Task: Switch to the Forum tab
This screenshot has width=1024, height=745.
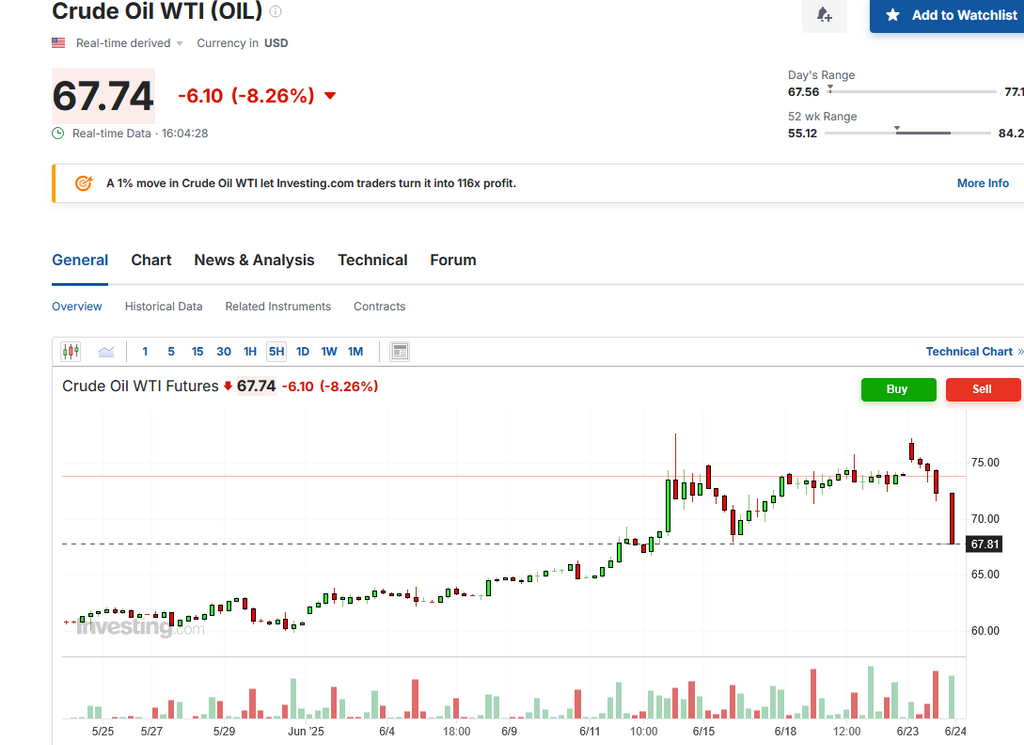Action: 453,260
